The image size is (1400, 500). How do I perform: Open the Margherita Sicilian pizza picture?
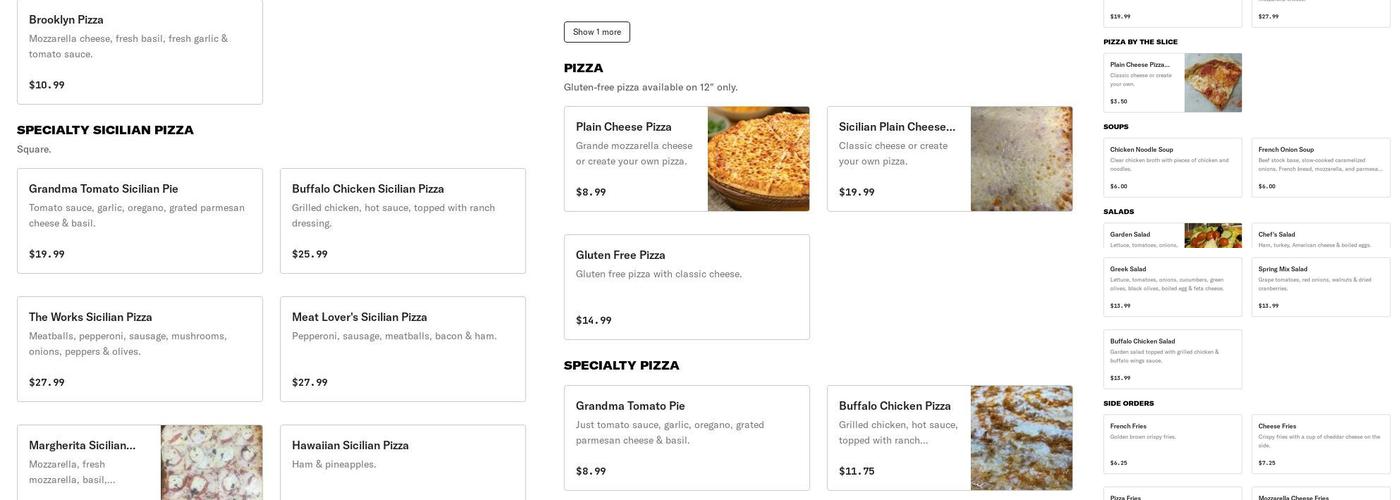(x=211, y=462)
